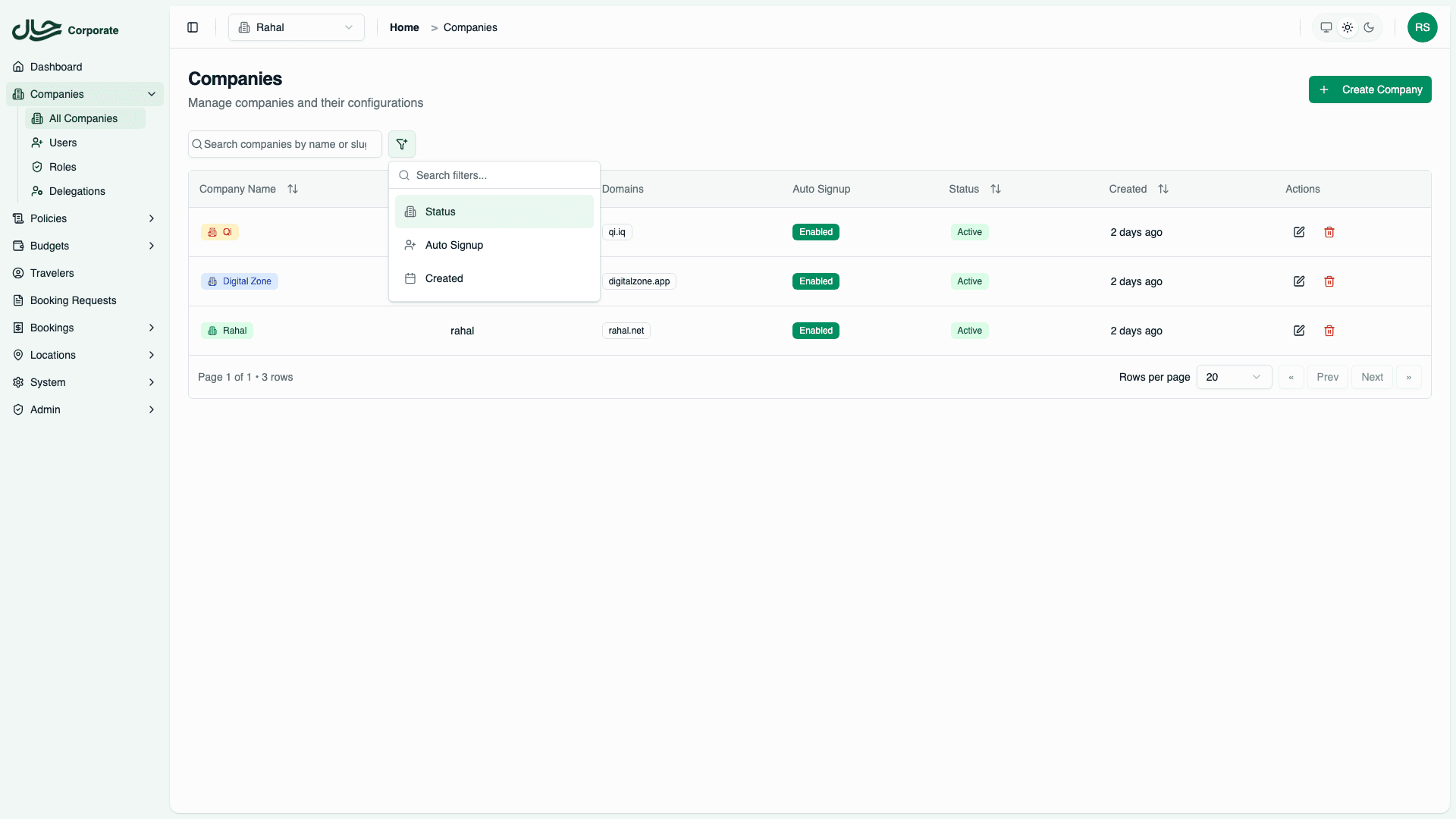The height and width of the screenshot is (819, 1456).
Task: Go to Home via the breadcrumb link
Action: [404, 27]
